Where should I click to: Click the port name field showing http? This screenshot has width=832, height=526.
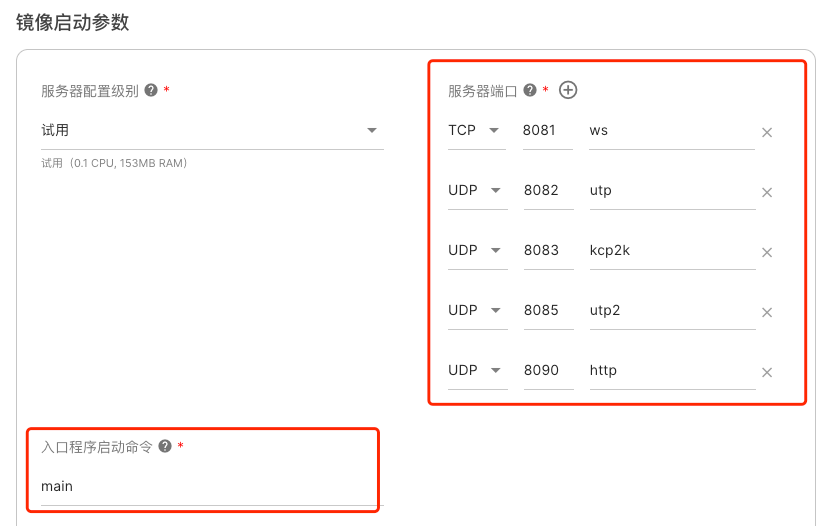(670, 371)
